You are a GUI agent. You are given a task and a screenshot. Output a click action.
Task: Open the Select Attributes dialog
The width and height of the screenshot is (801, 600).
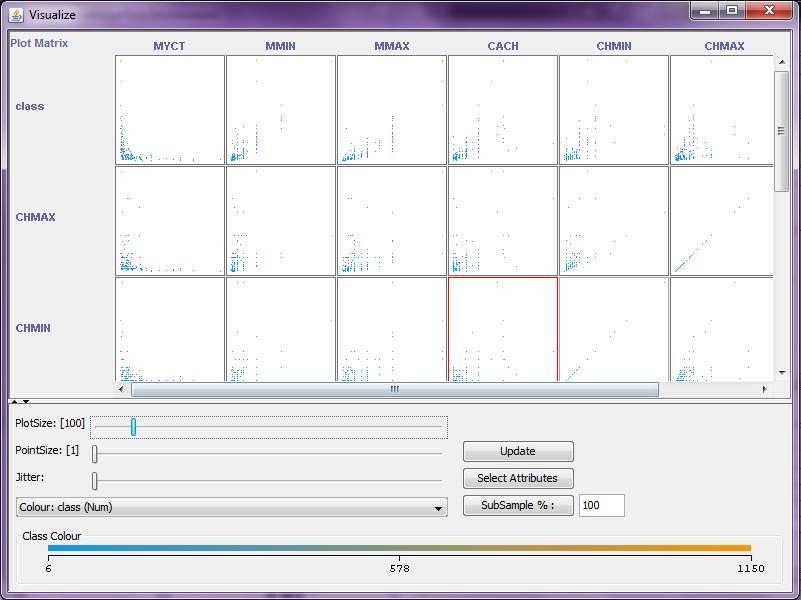pos(518,478)
